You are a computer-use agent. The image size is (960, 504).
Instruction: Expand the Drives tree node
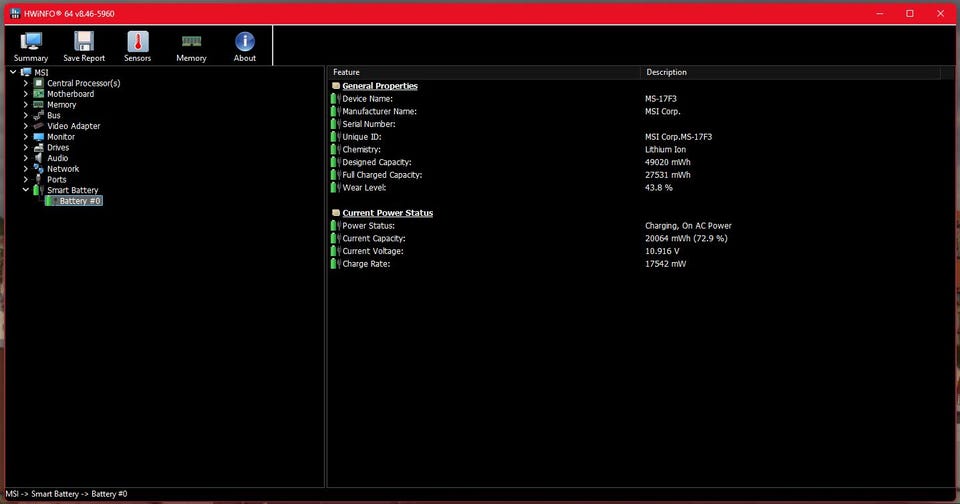(x=26, y=148)
